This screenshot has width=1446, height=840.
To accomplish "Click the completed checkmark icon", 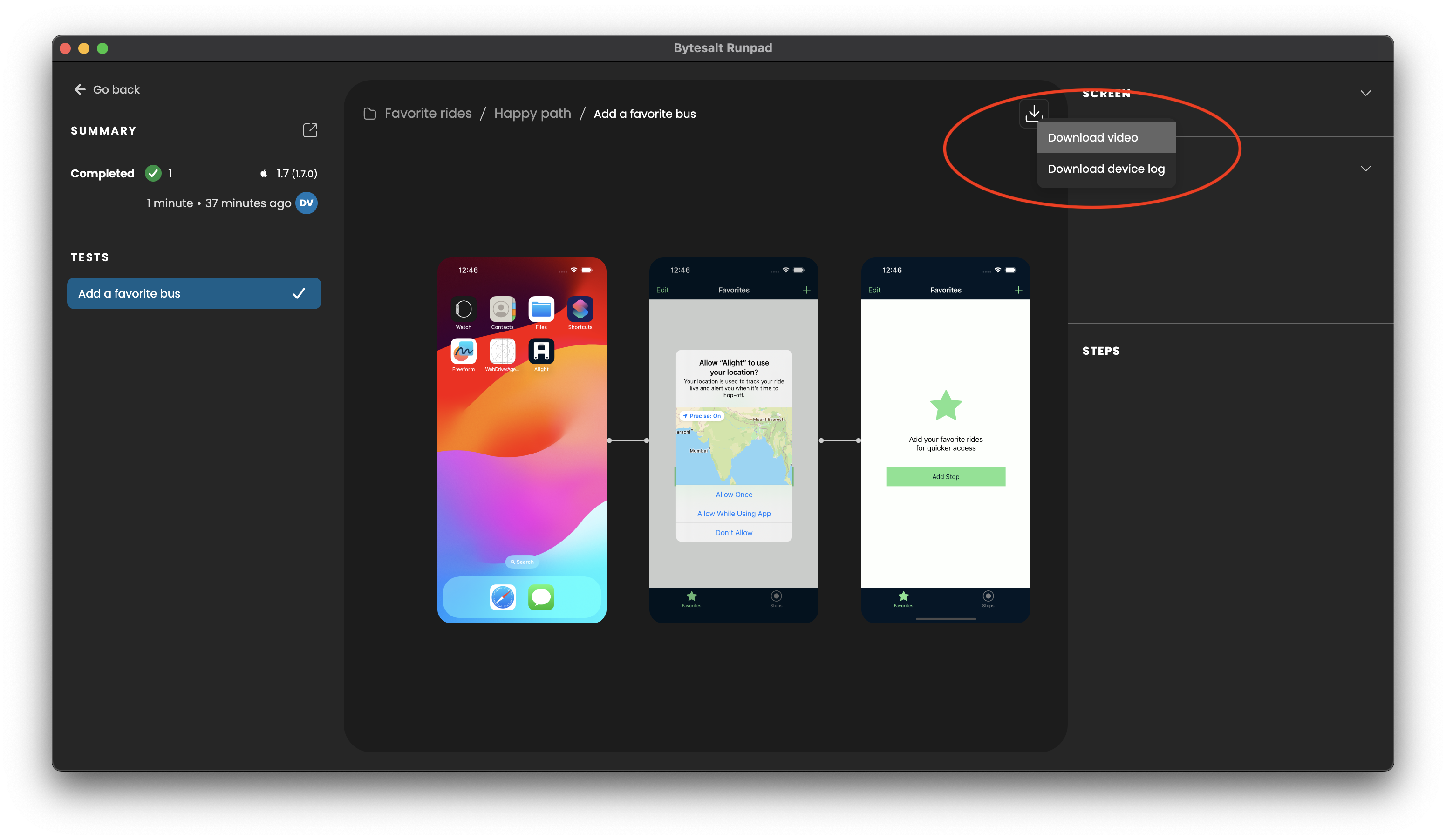I will click(152, 173).
